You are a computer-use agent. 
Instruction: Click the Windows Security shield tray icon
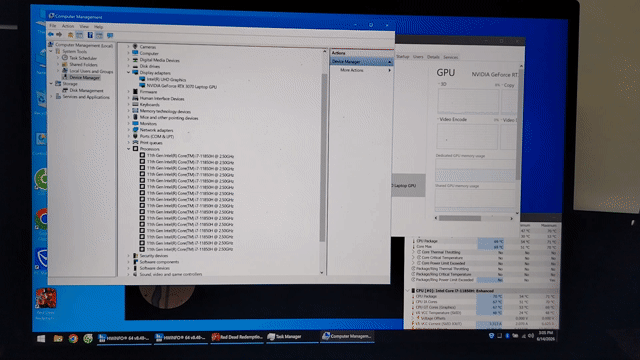coord(491,336)
